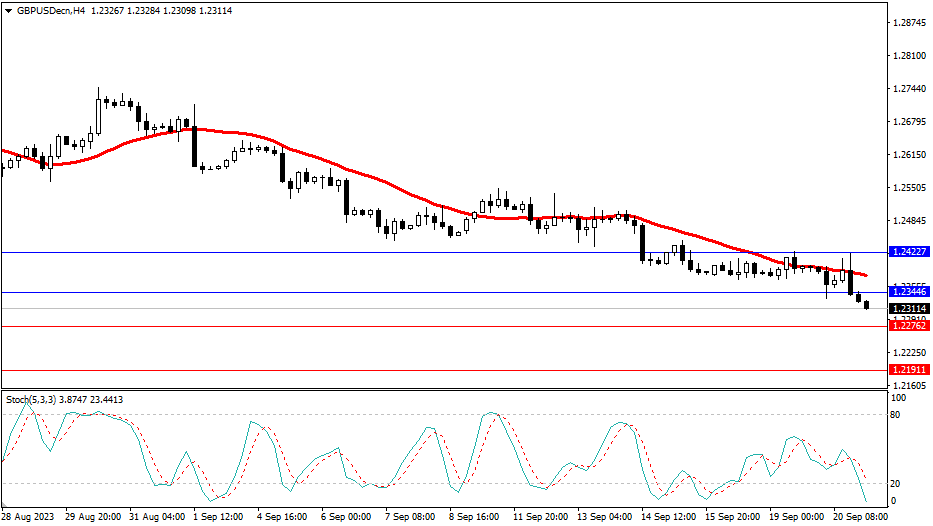The width and height of the screenshot is (933, 526).
Task: Click the 28 Aug 2023 date label
Action: click(x=30, y=517)
